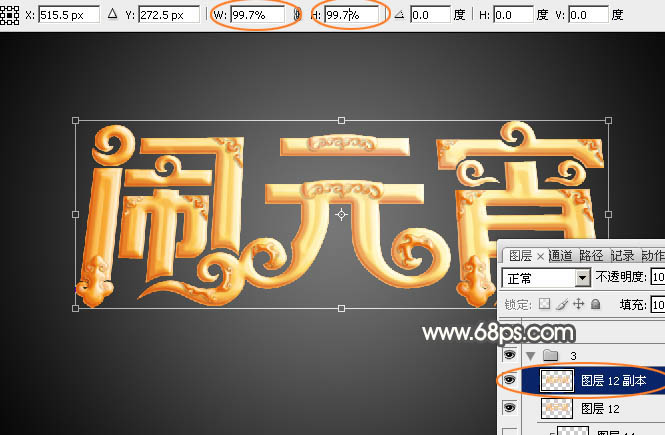Screen dimensions: 665x435
Task: Click the reference point location grid icon
Action: tap(8, 15)
